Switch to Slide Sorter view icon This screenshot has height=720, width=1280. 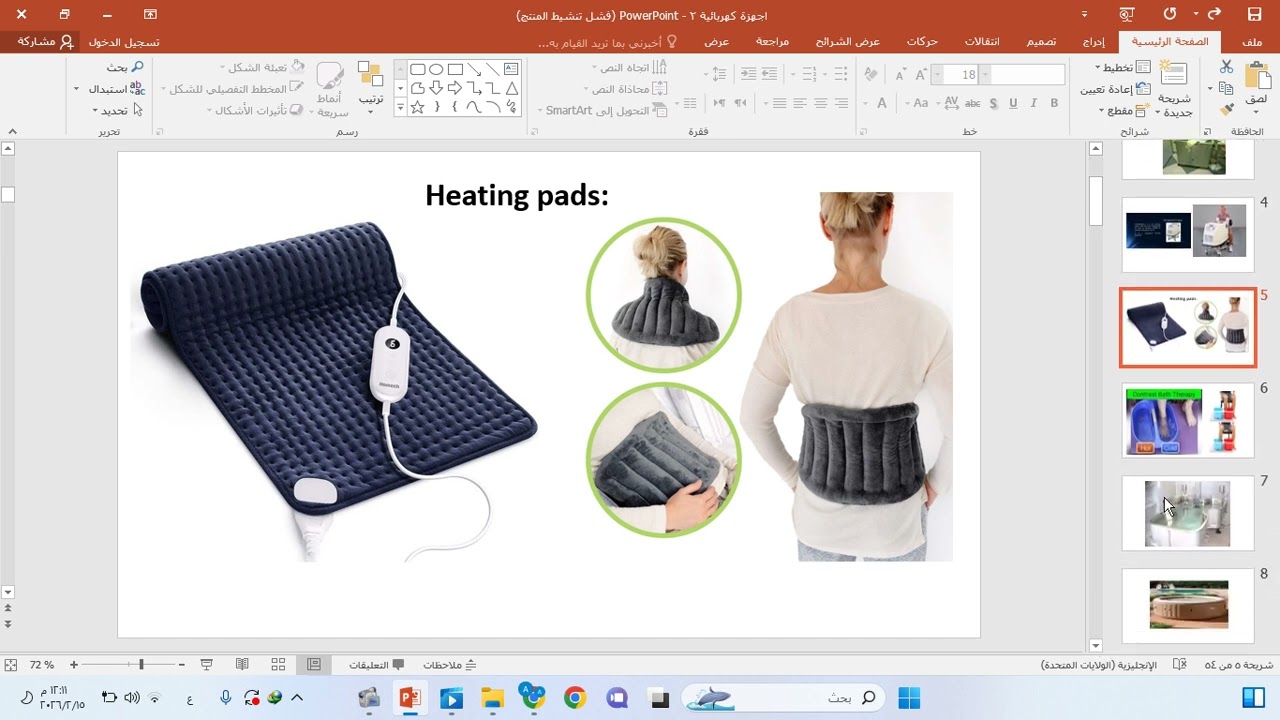(x=278, y=664)
